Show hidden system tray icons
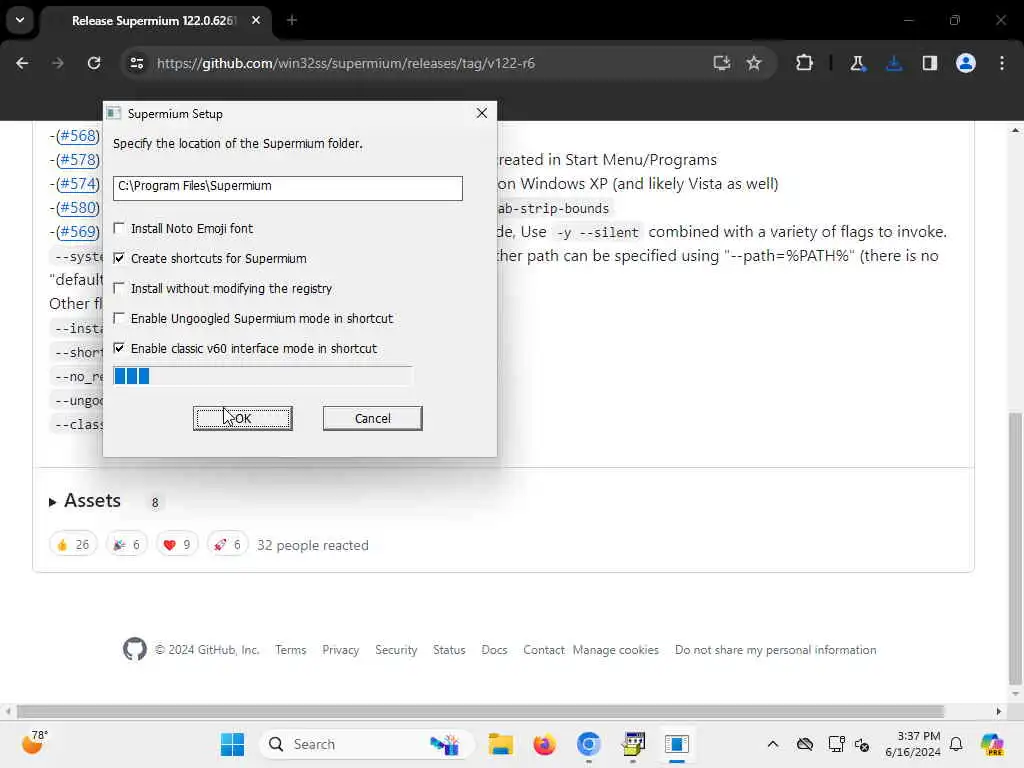The height and width of the screenshot is (768, 1024). point(773,744)
